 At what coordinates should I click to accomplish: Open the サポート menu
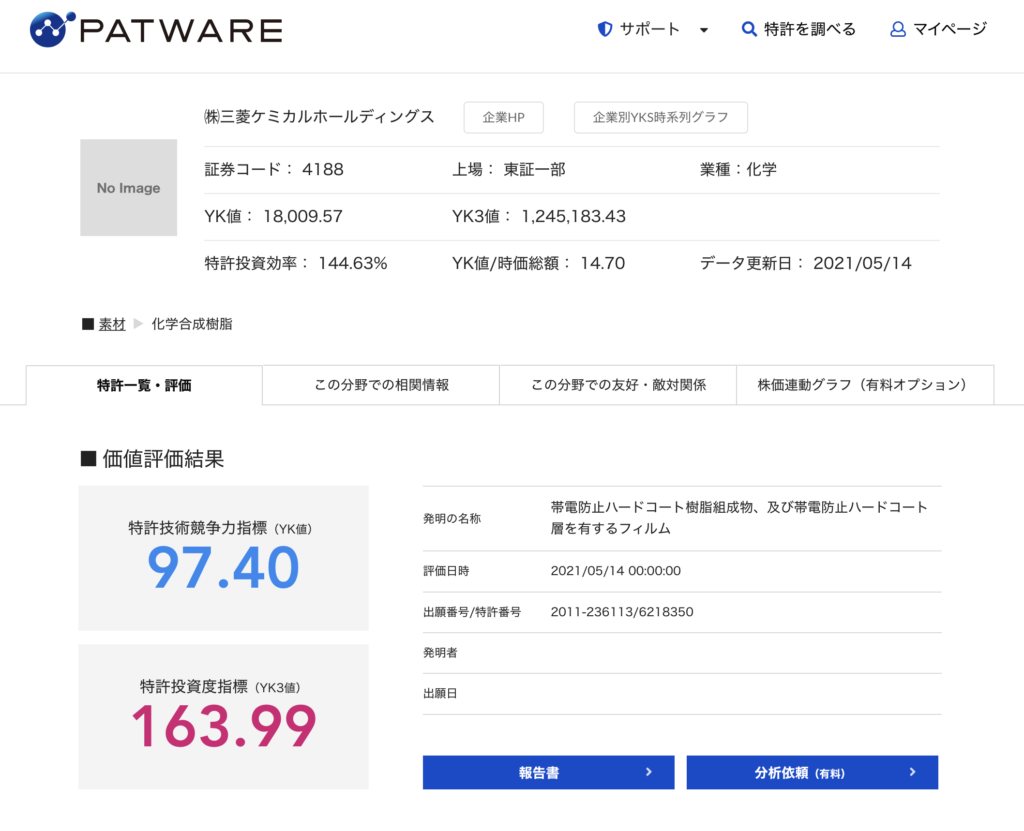pos(652,29)
